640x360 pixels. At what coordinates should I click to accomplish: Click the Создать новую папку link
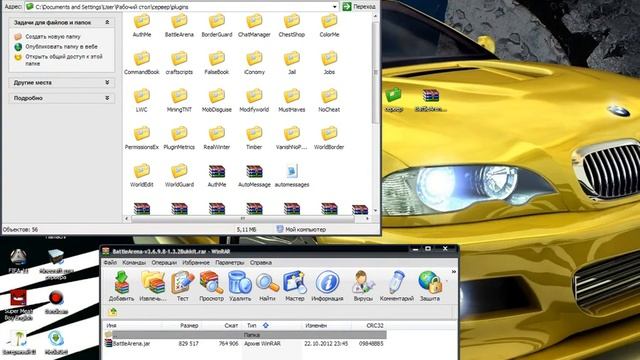pyautogui.click(x=53, y=36)
